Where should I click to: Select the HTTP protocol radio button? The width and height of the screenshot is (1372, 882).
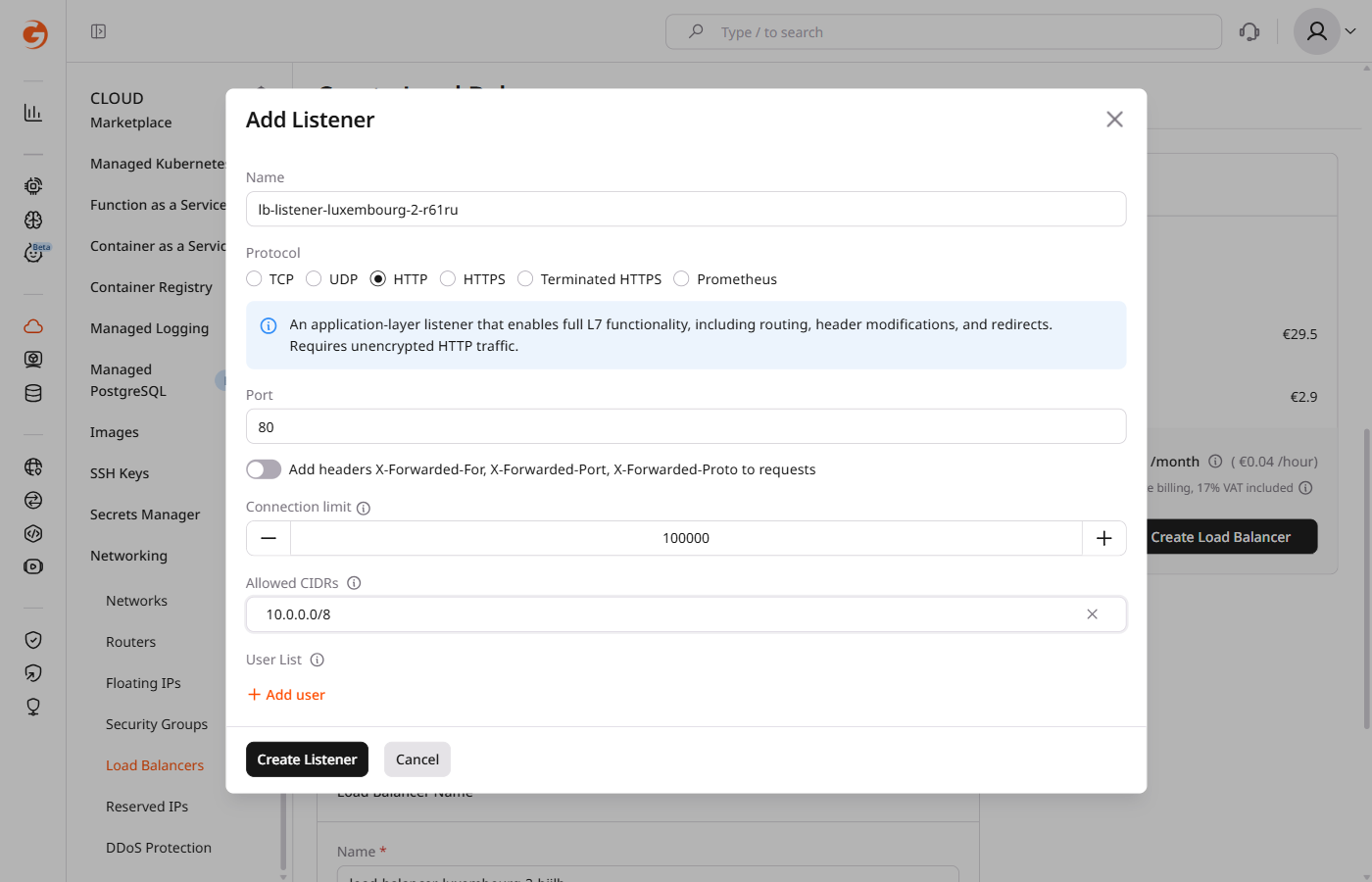pyautogui.click(x=378, y=279)
